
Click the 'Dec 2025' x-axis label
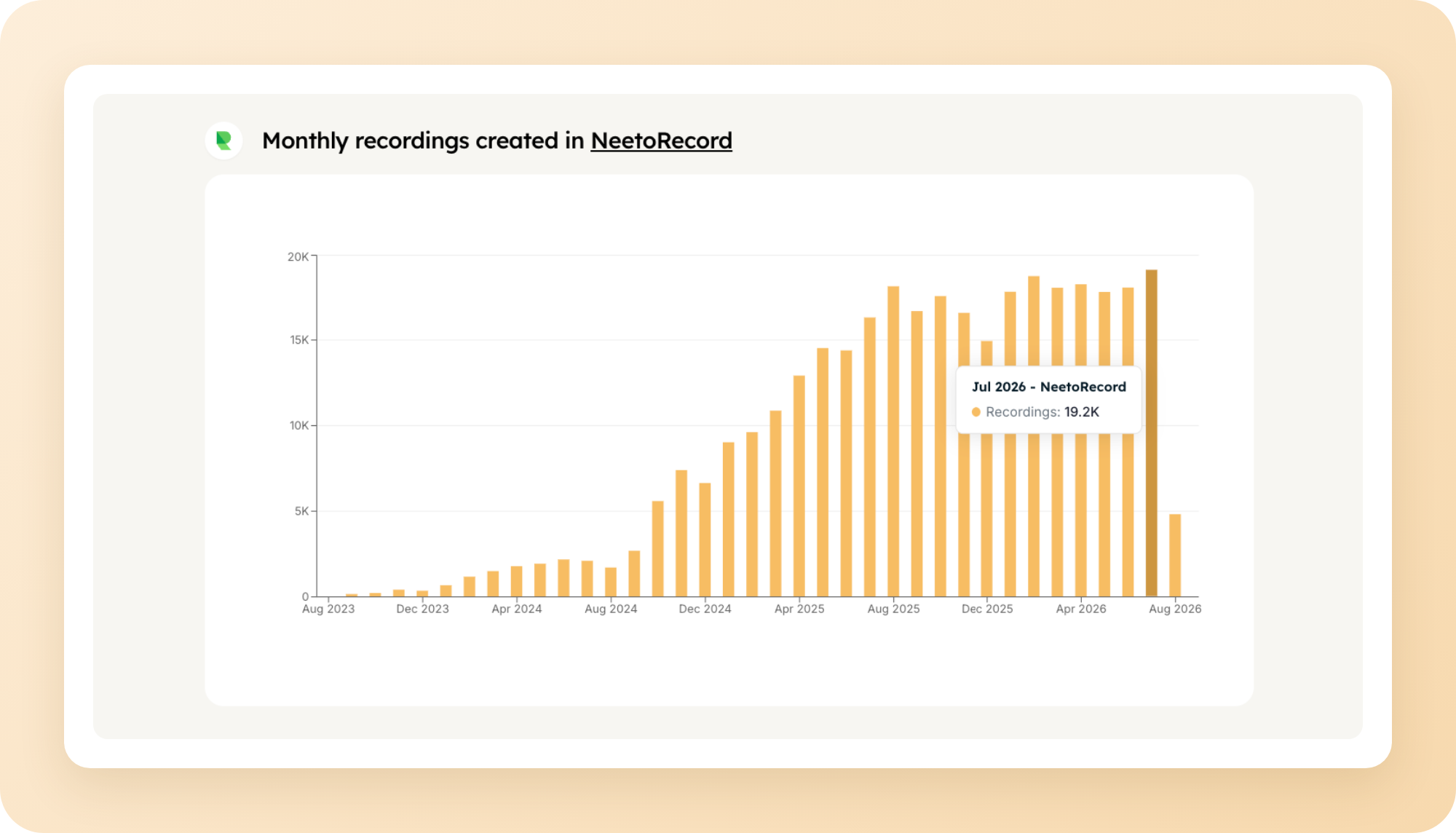tap(987, 609)
